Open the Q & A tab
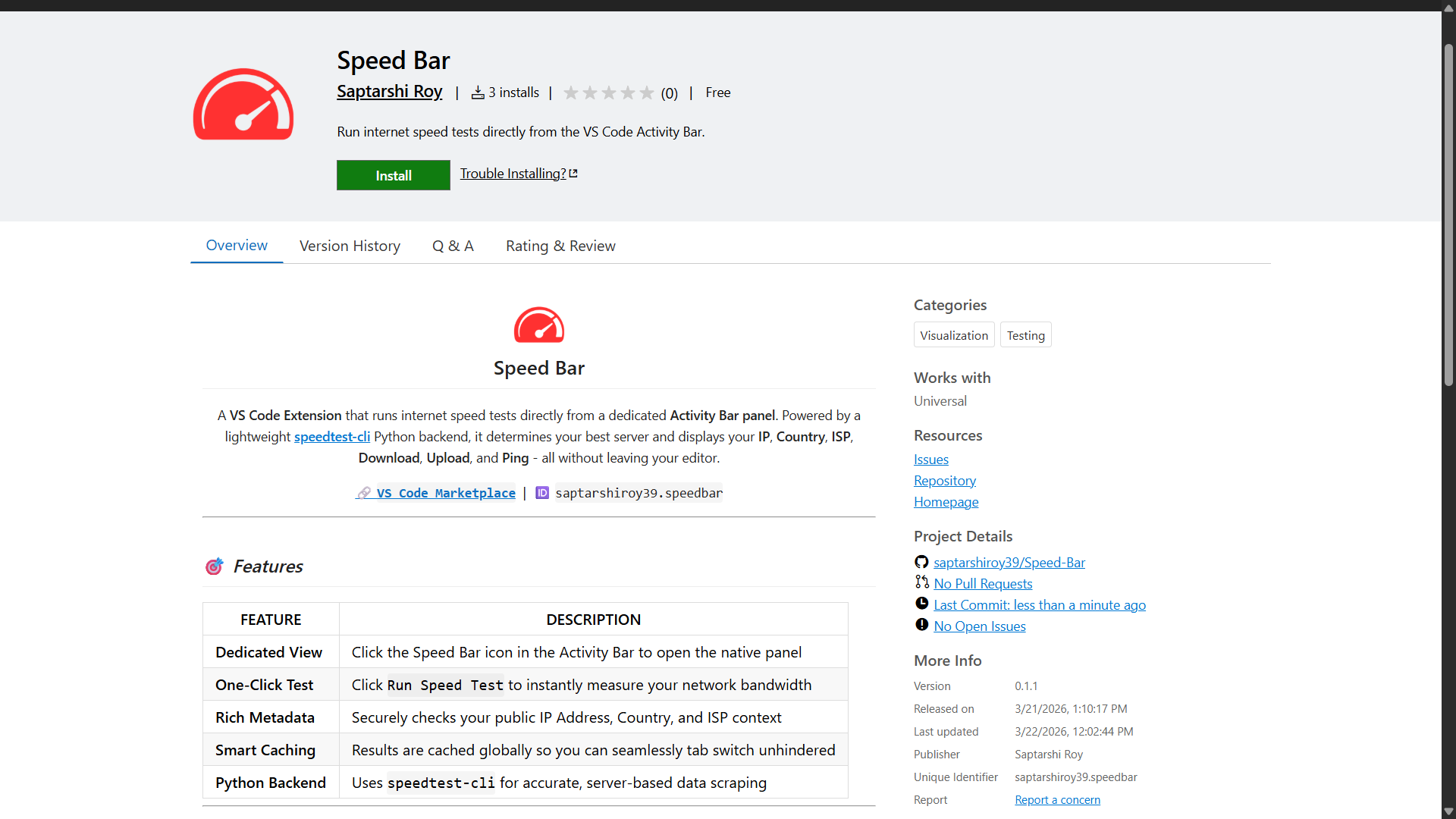 click(x=453, y=246)
